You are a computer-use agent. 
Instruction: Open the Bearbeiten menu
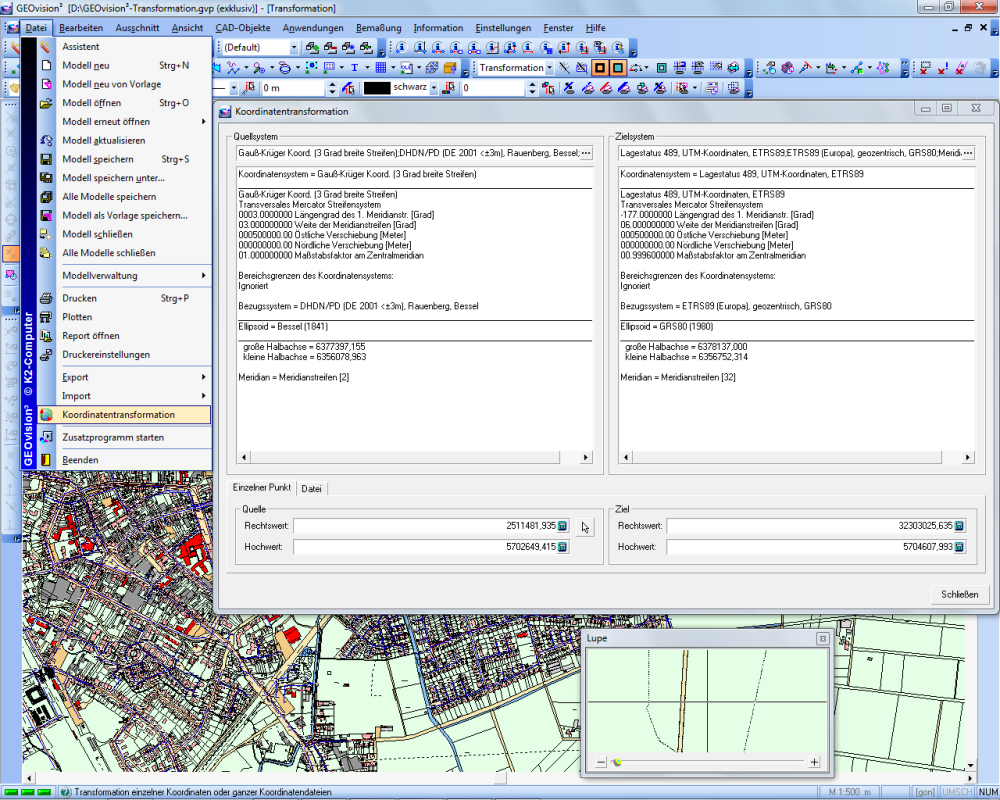pyautogui.click(x=81, y=28)
